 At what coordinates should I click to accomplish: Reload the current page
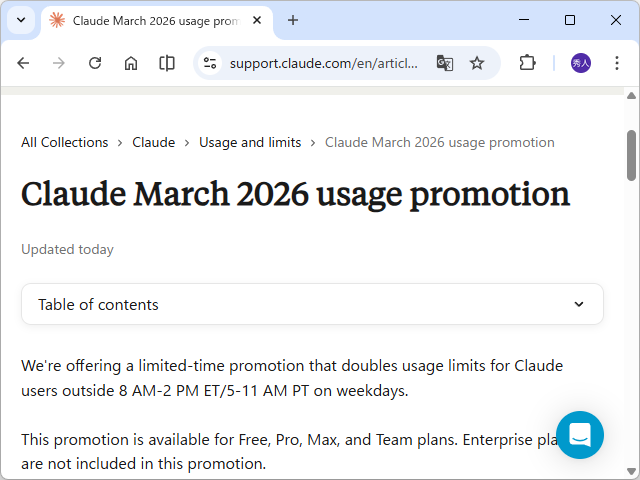point(95,63)
